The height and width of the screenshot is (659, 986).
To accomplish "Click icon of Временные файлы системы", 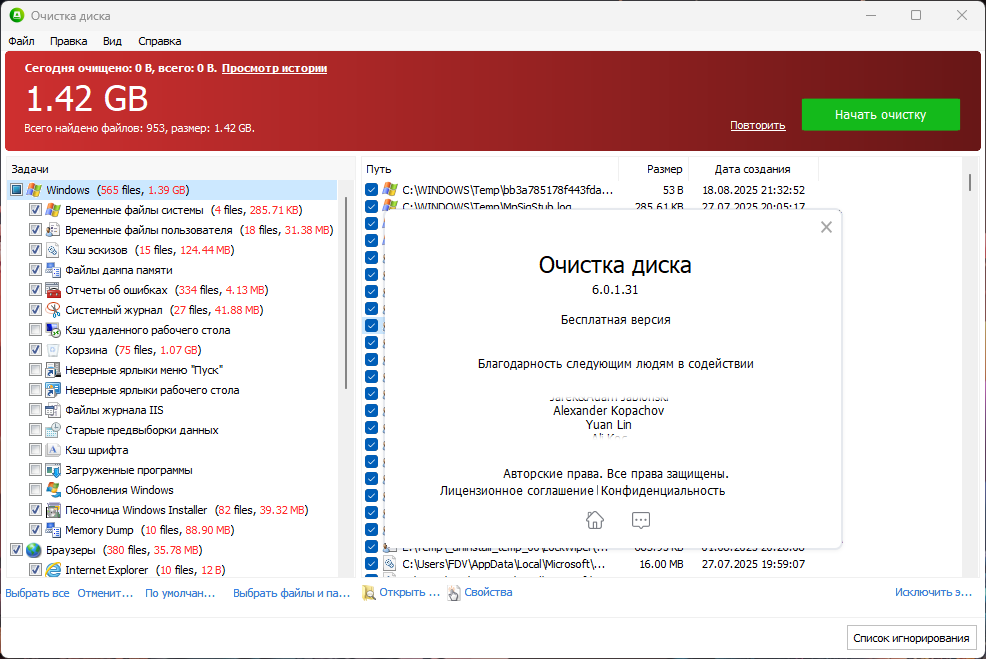I will pos(53,210).
